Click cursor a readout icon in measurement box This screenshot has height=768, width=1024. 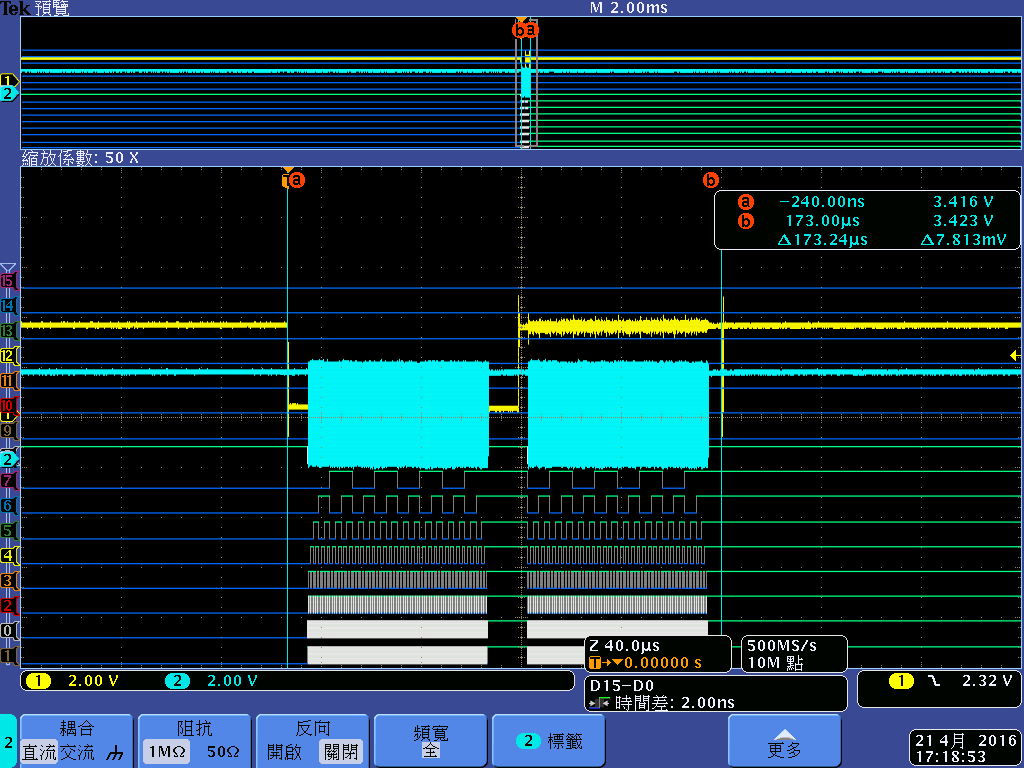[x=745, y=202]
